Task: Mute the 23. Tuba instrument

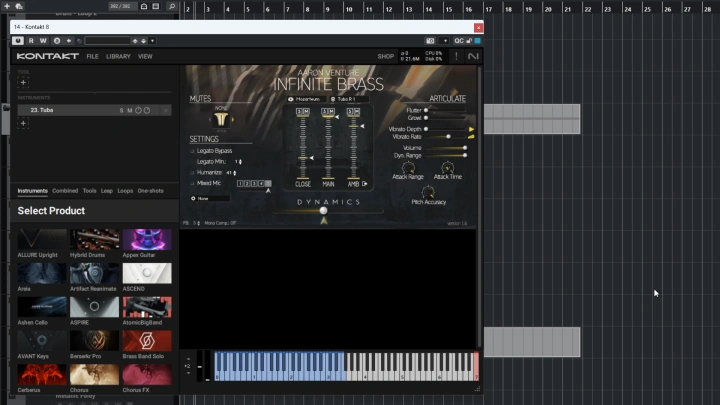Action: click(130, 110)
